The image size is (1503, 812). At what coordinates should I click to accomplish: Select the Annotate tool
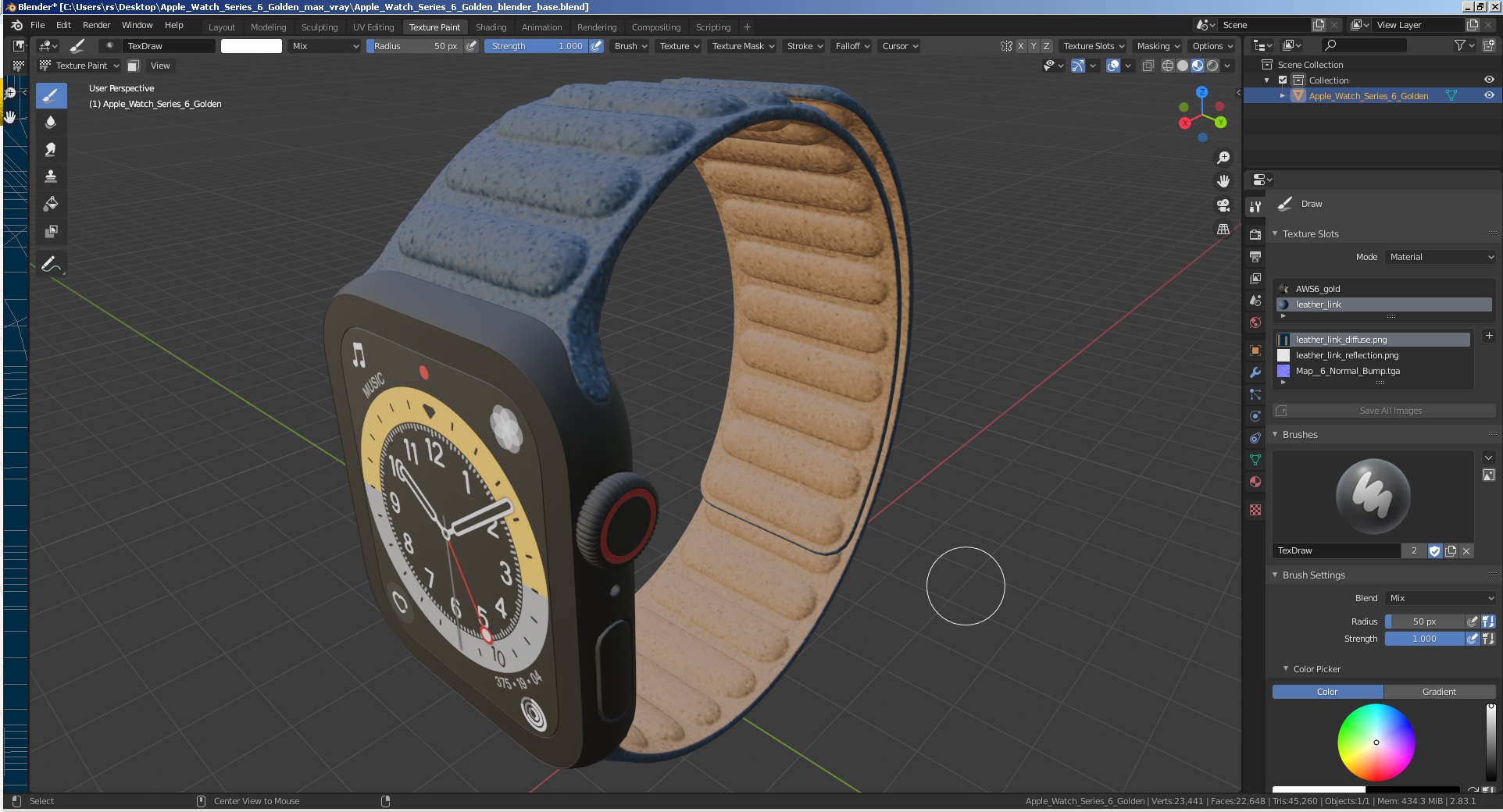point(51,265)
